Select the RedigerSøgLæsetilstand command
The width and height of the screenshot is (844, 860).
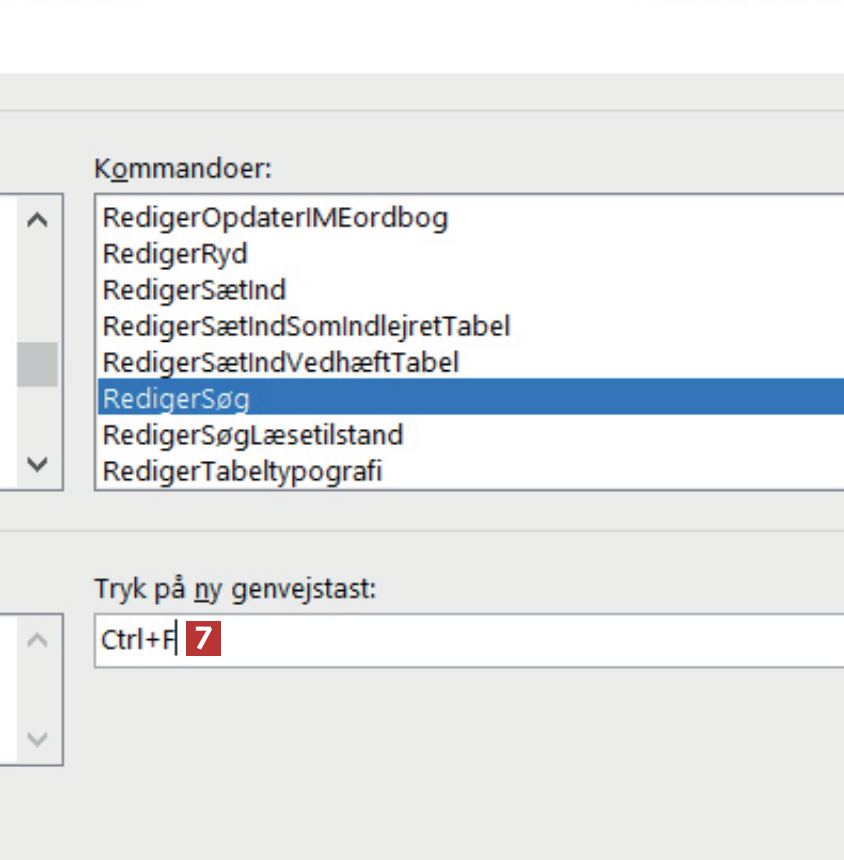pos(253,435)
